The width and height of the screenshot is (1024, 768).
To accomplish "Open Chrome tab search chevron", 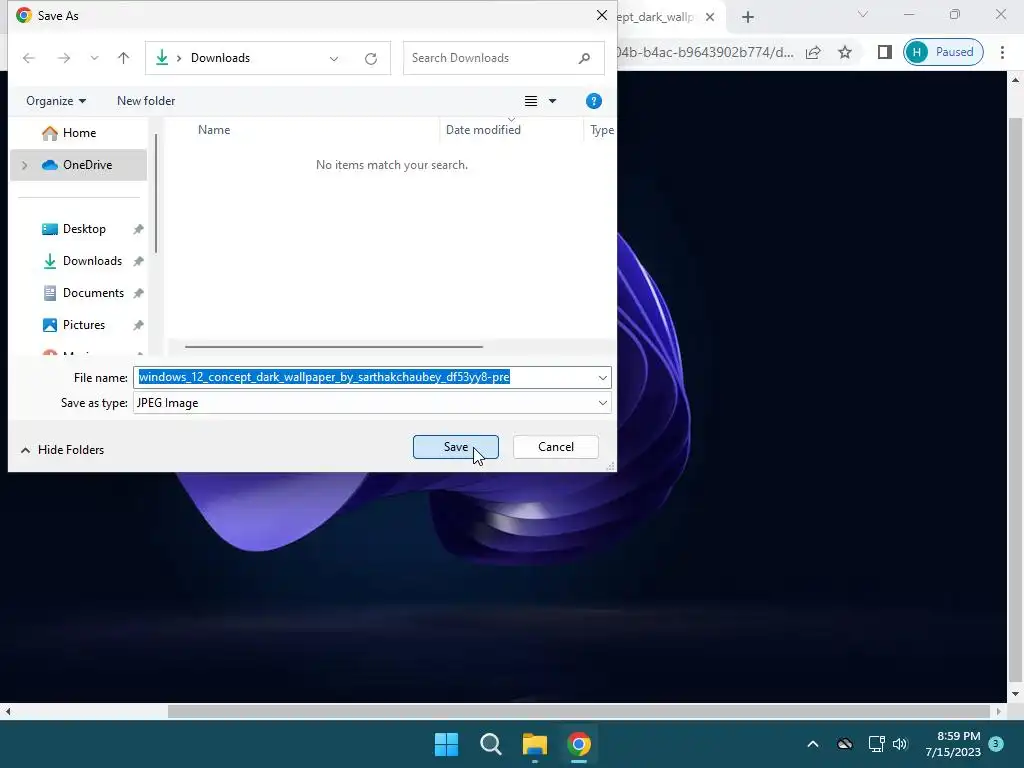I will click(x=863, y=14).
